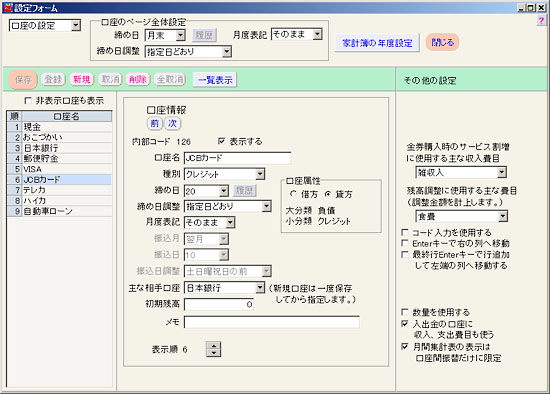This screenshot has height=394, width=550.
Task: Open the account 月度表記 dropdown
Action: (230, 222)
